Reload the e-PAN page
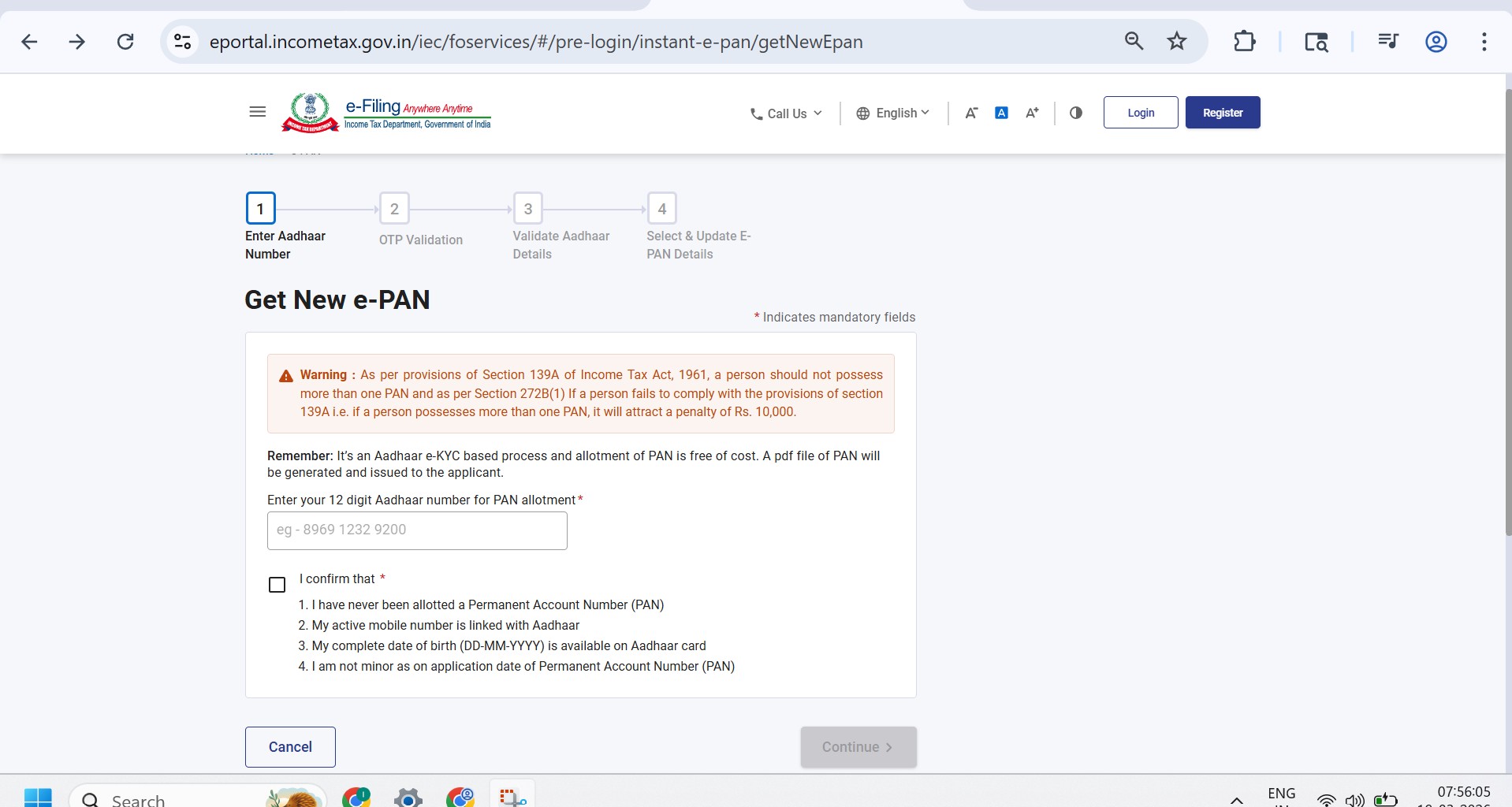This screenshot has height=807, width=1512. pyautogui.click(x=125, y=41)
